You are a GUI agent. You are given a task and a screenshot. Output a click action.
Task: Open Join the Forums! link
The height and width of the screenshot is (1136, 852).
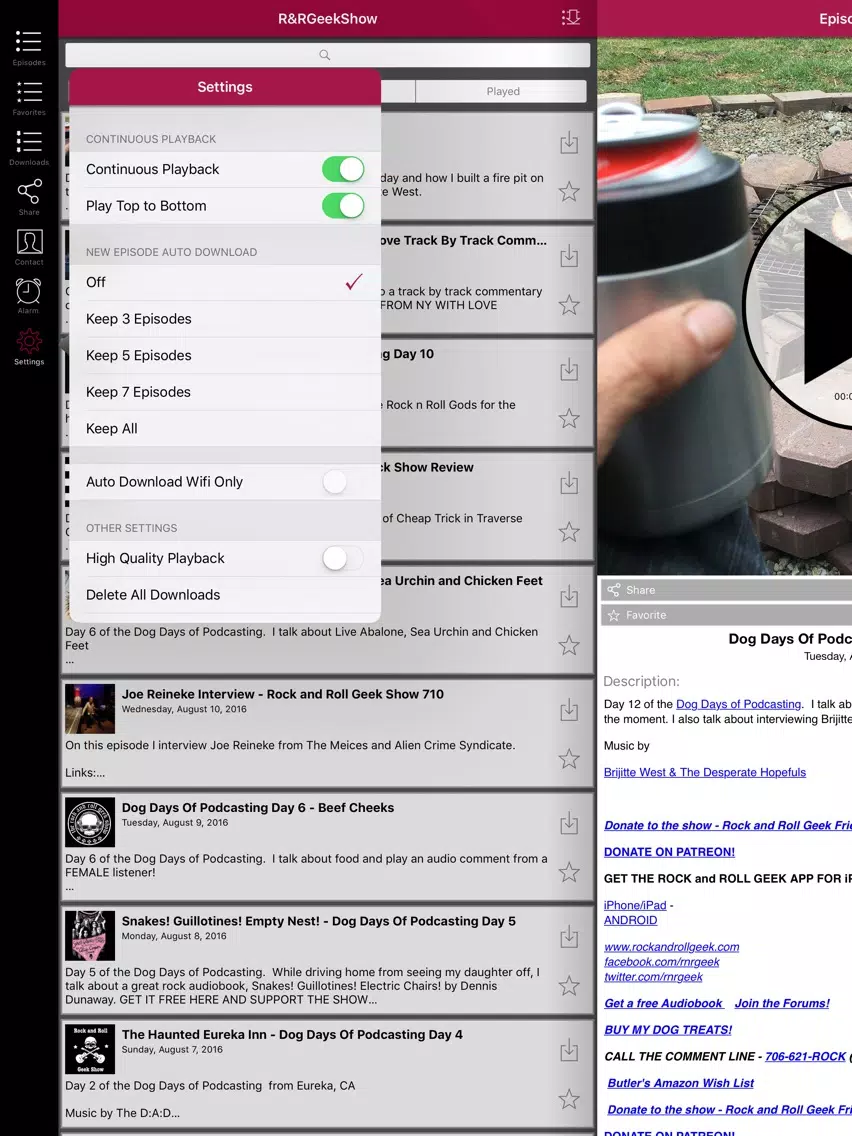782,1003
